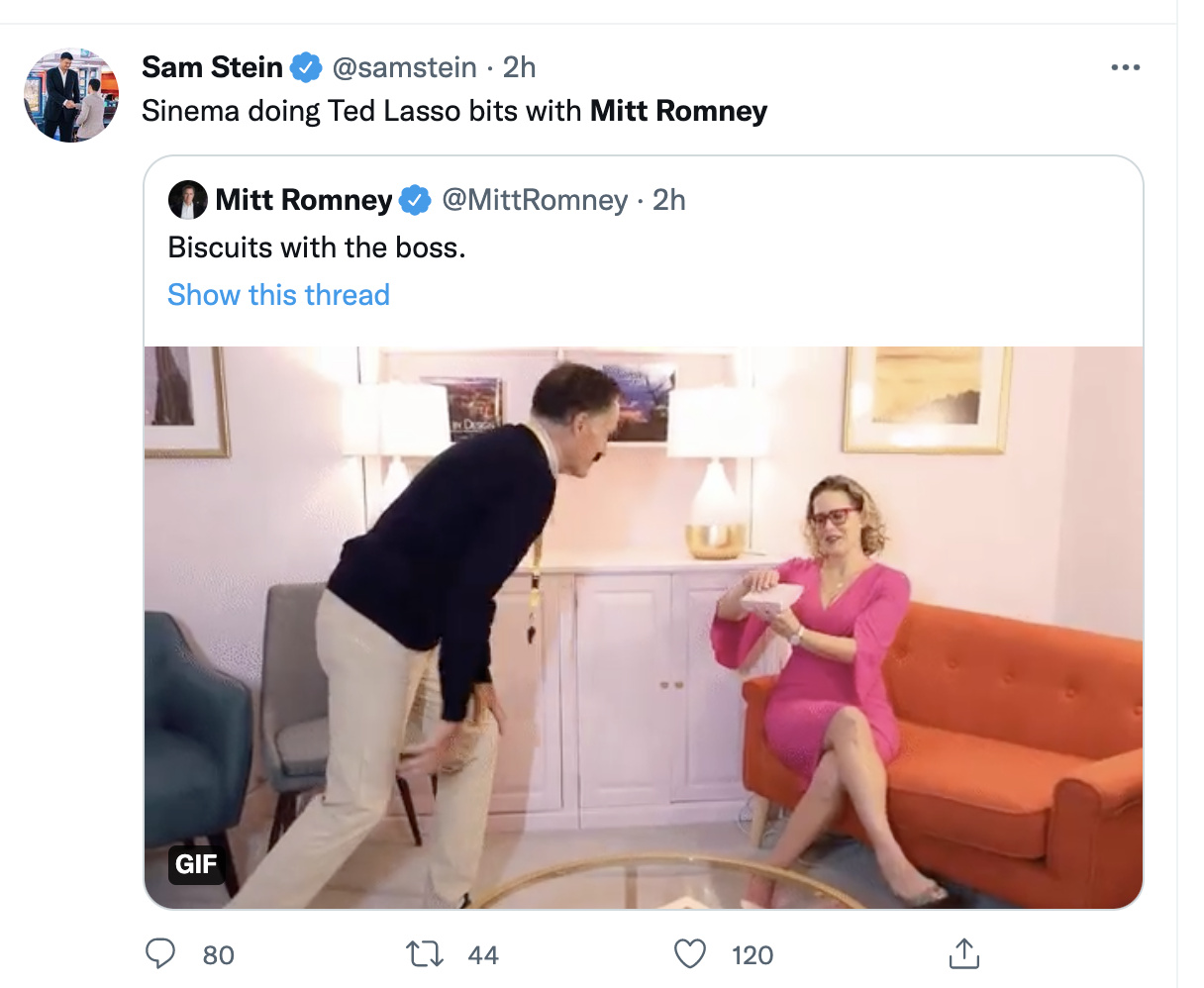1204x988 pixels.
Task: Click the 2h timestamp on the quoted tweet
Action: click(x=668, y=200)
